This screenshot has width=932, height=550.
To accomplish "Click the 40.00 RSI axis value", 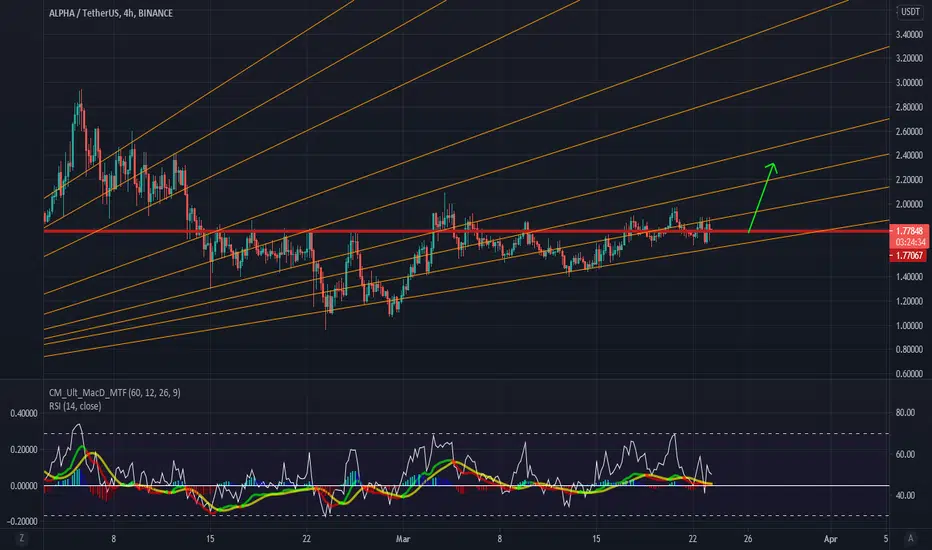I will (905, 495).
